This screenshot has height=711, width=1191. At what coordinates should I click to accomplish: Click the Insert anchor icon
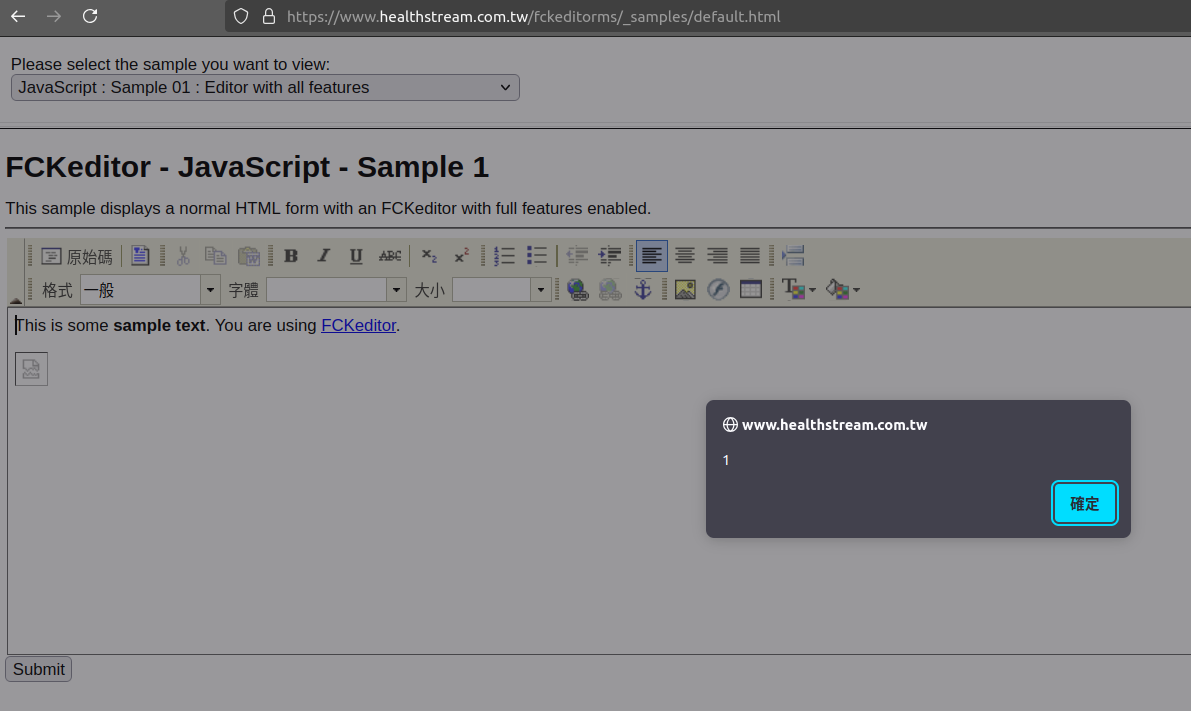[x=643, y=289]
